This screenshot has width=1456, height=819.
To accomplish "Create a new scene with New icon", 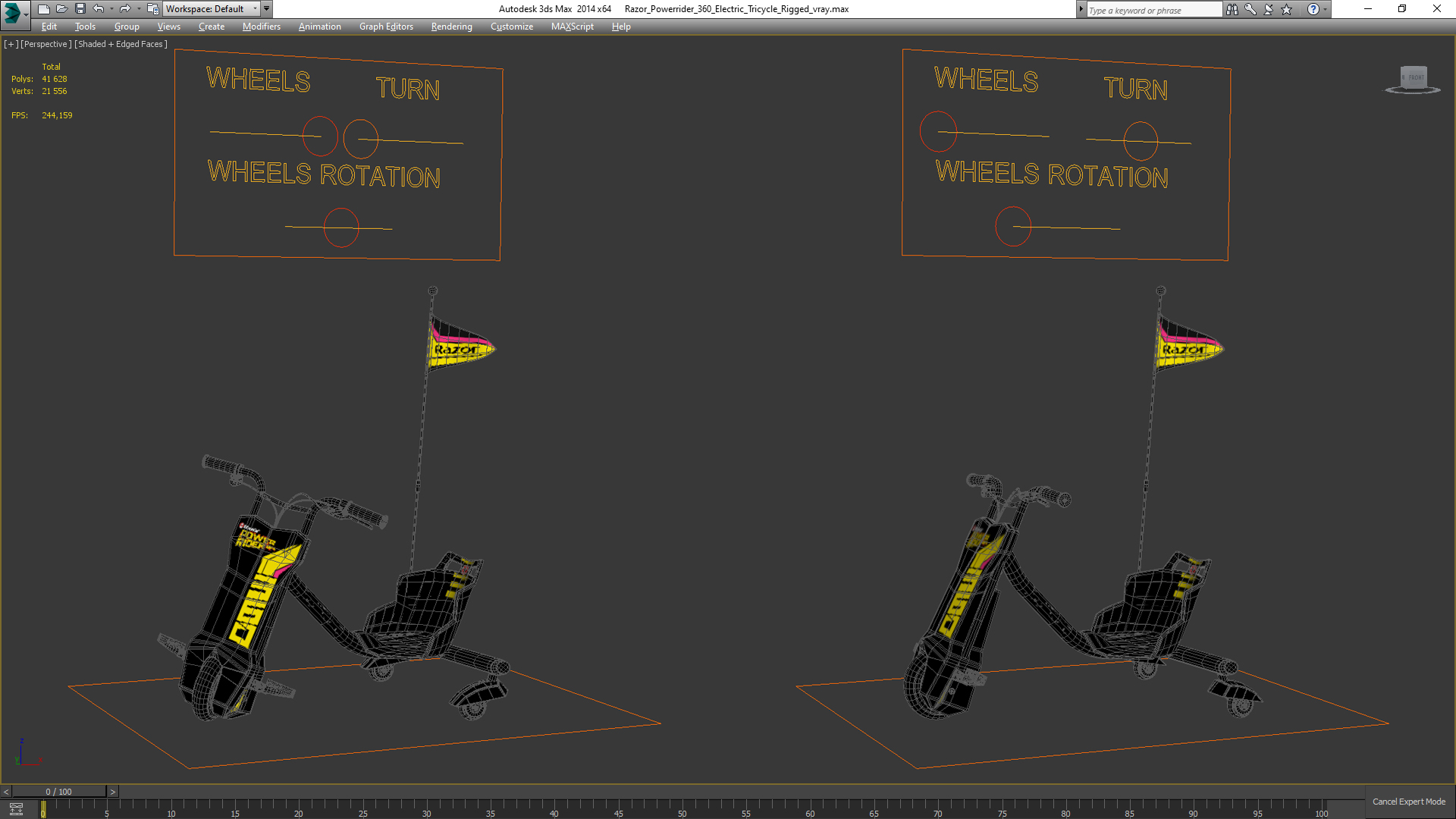I will (43, 9).
